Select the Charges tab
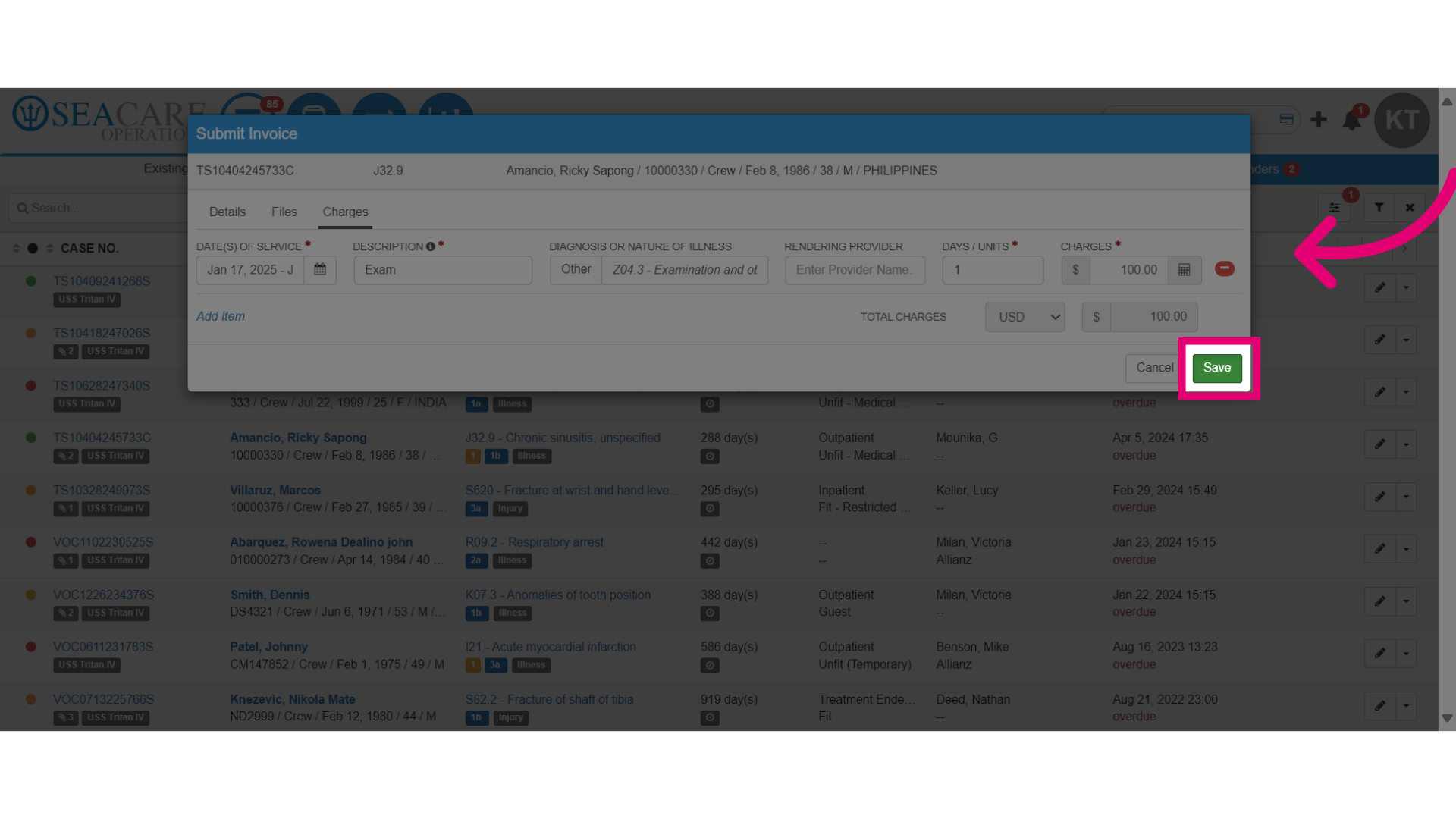This screenshot has width=1456, height=819. pyautogui.click(x=345, y=212)
